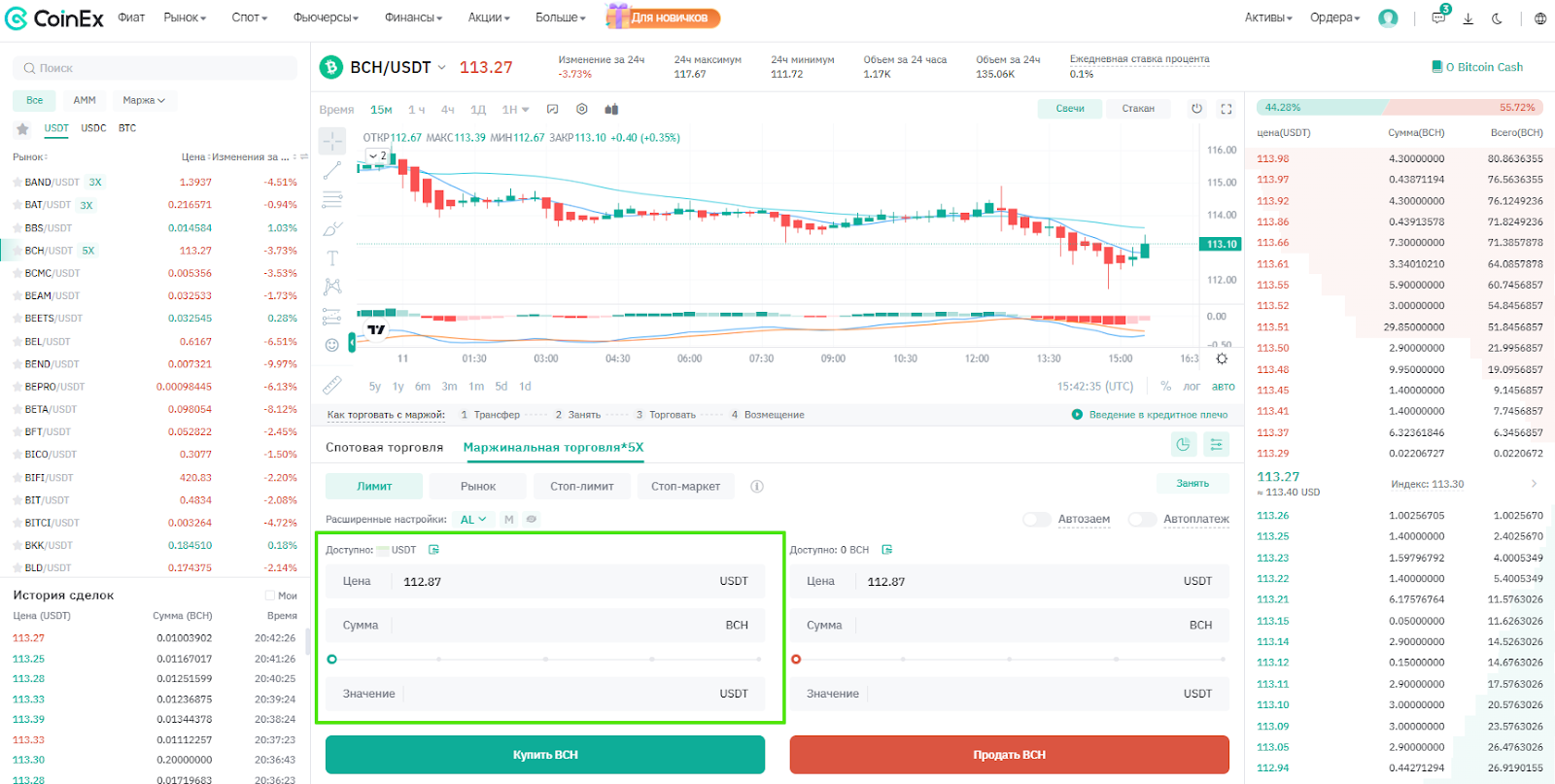
Task: Click the Продать BCH button
Action: coord(1009,755)
